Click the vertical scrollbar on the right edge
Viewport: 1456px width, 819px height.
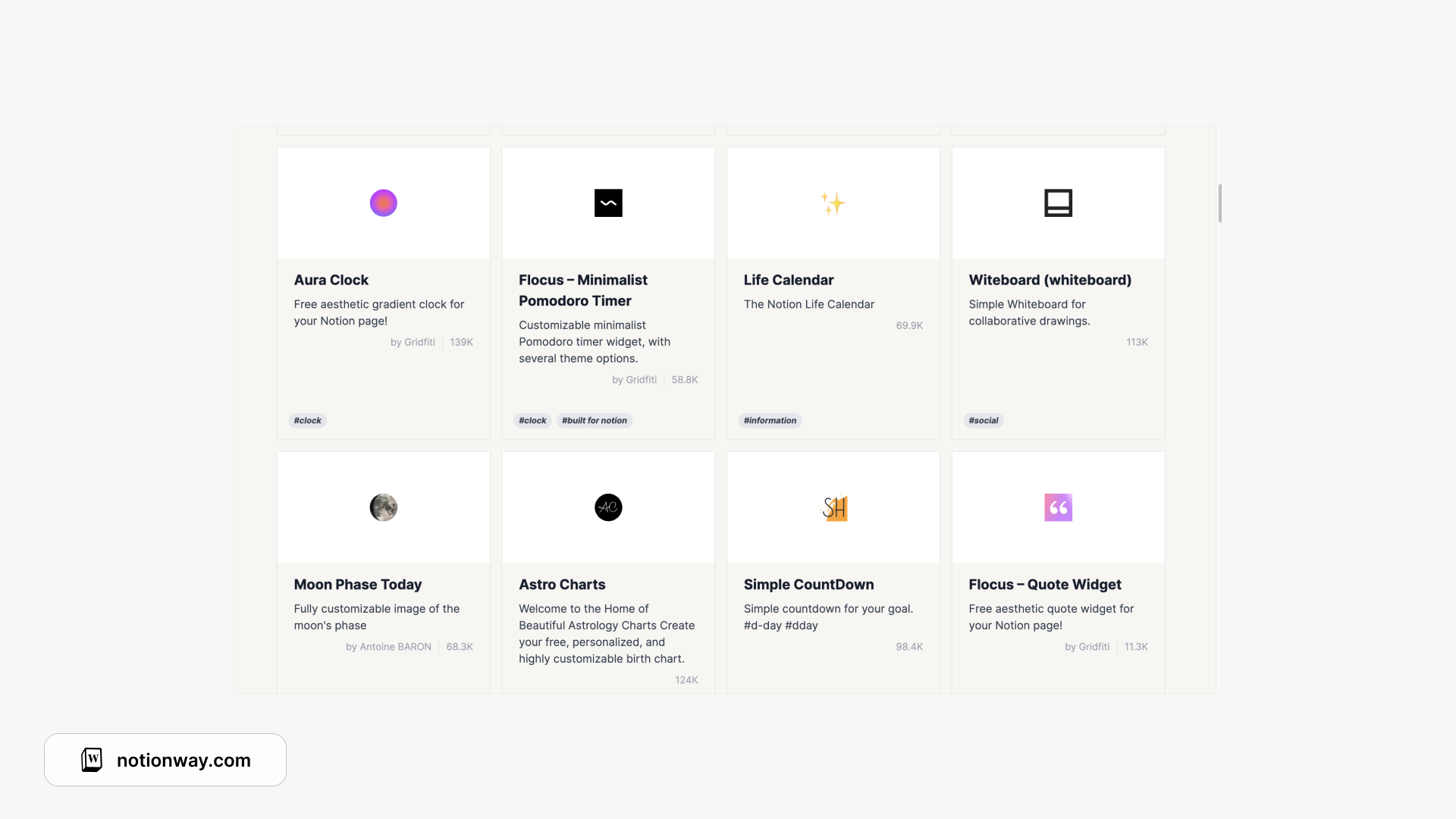point(1219,203)
